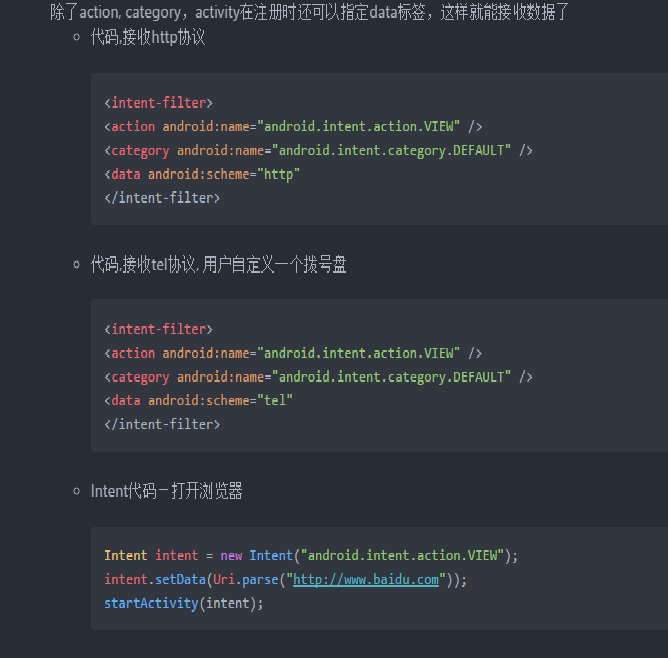668x658 pixels.
Task: Click the bullet before 代码,接收tel协议
Action: tap(77, 264)
